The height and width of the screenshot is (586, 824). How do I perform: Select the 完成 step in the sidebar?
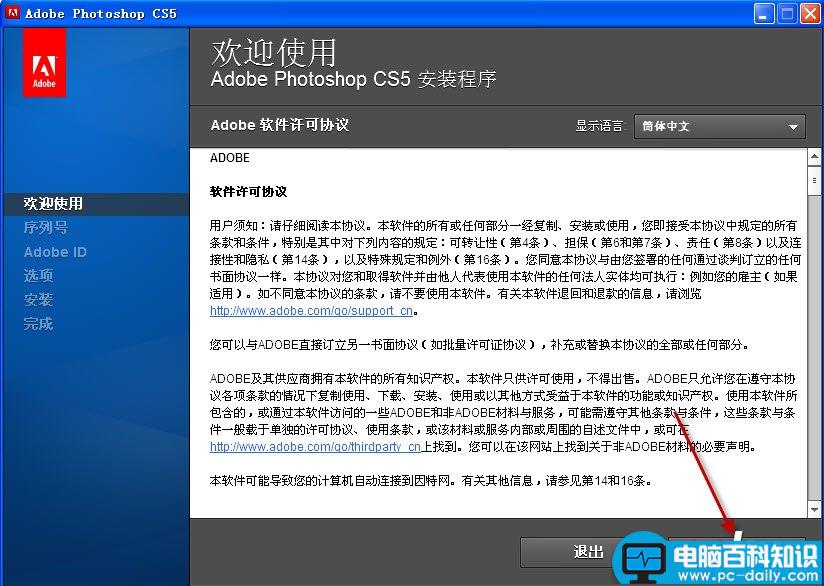[38, 323]
